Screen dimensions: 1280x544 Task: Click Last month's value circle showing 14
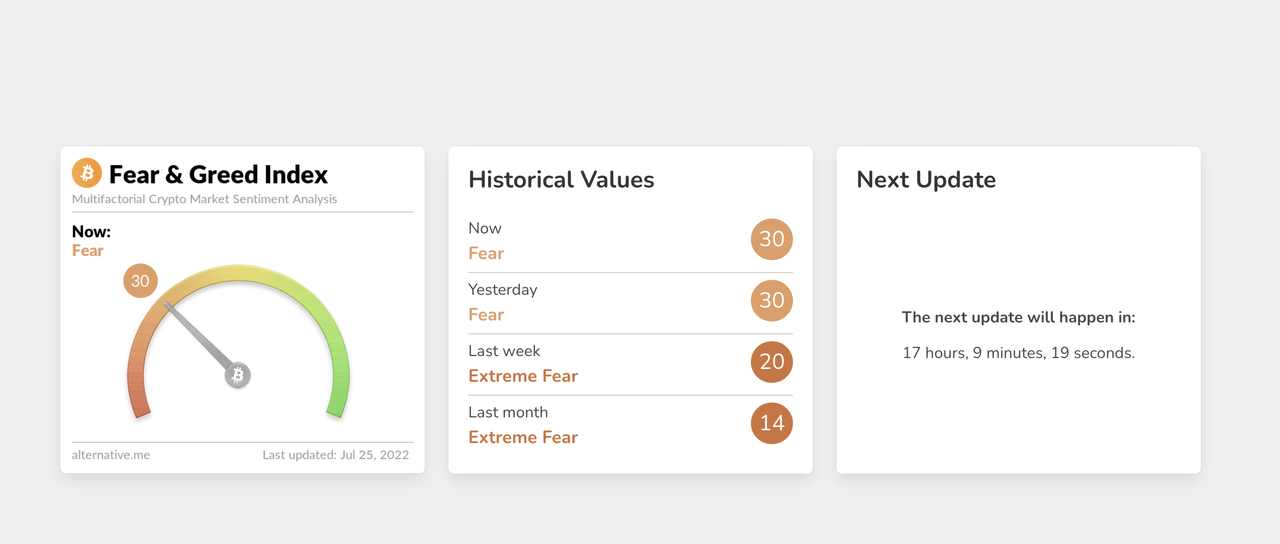[x=771, y=423]
